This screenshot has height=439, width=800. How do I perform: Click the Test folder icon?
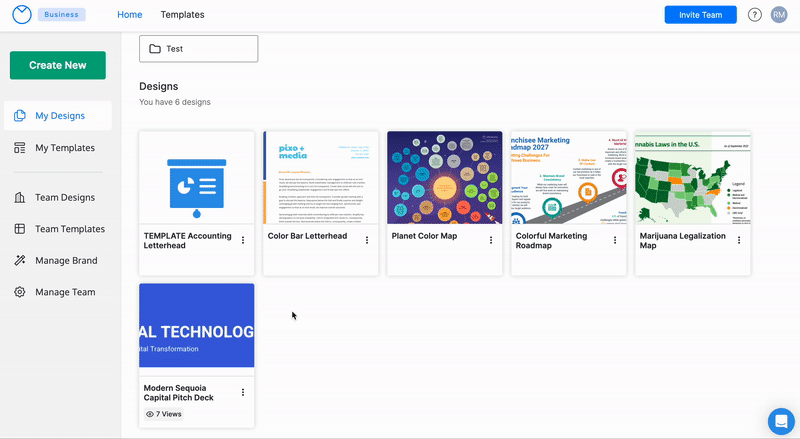pyautogui.click(x=155, y=49)
